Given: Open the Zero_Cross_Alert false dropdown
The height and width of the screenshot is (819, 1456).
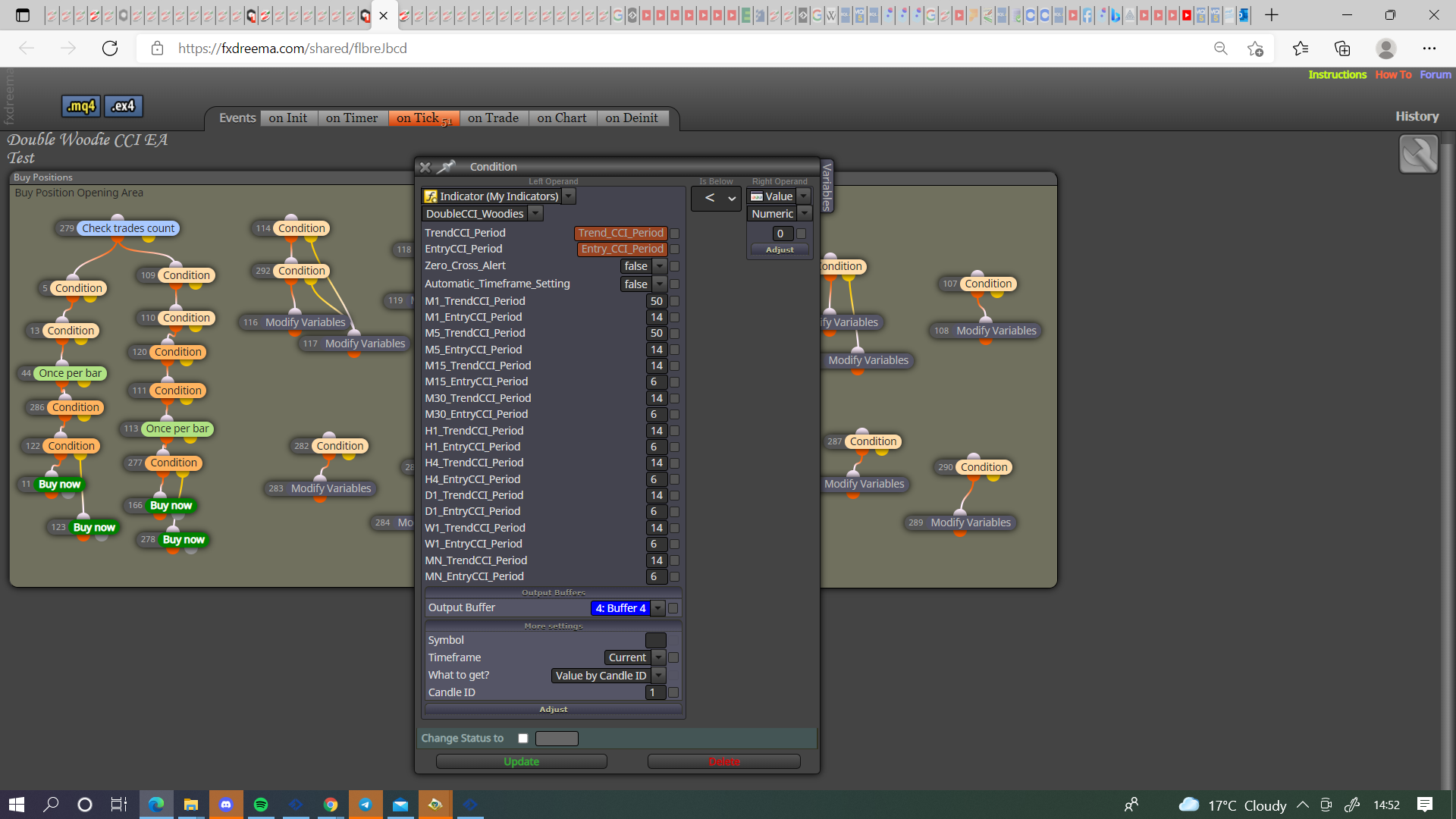Looking at the screenshot, I should tap(659, 266).
